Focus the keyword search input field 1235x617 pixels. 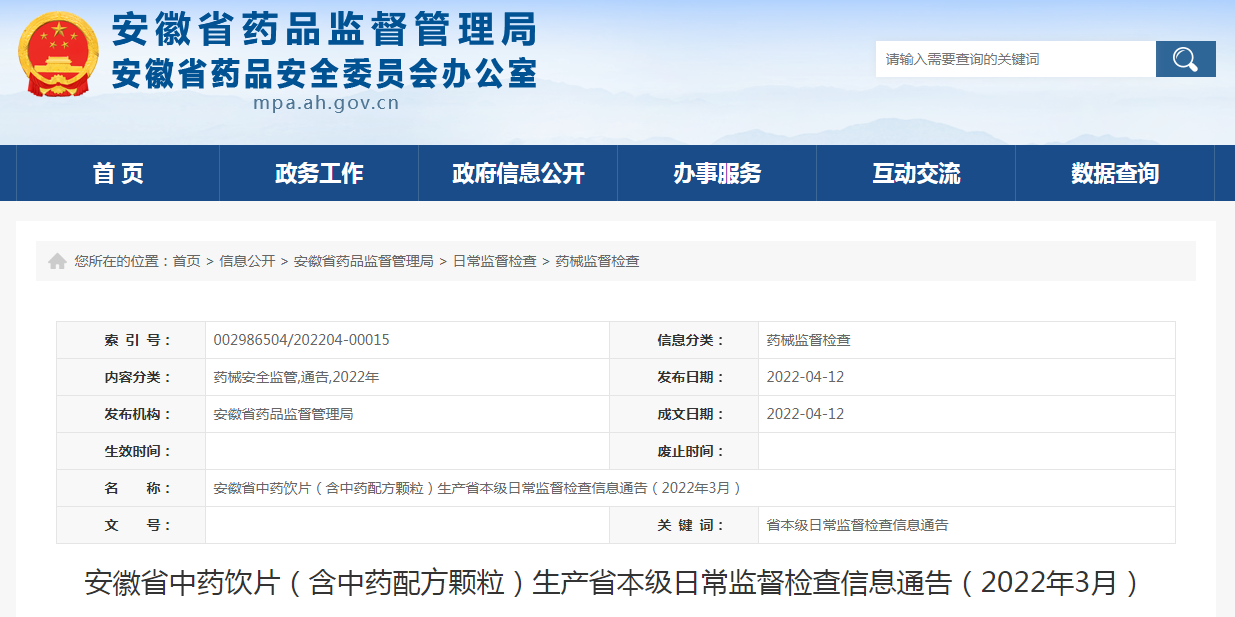tap(1015, 59)
